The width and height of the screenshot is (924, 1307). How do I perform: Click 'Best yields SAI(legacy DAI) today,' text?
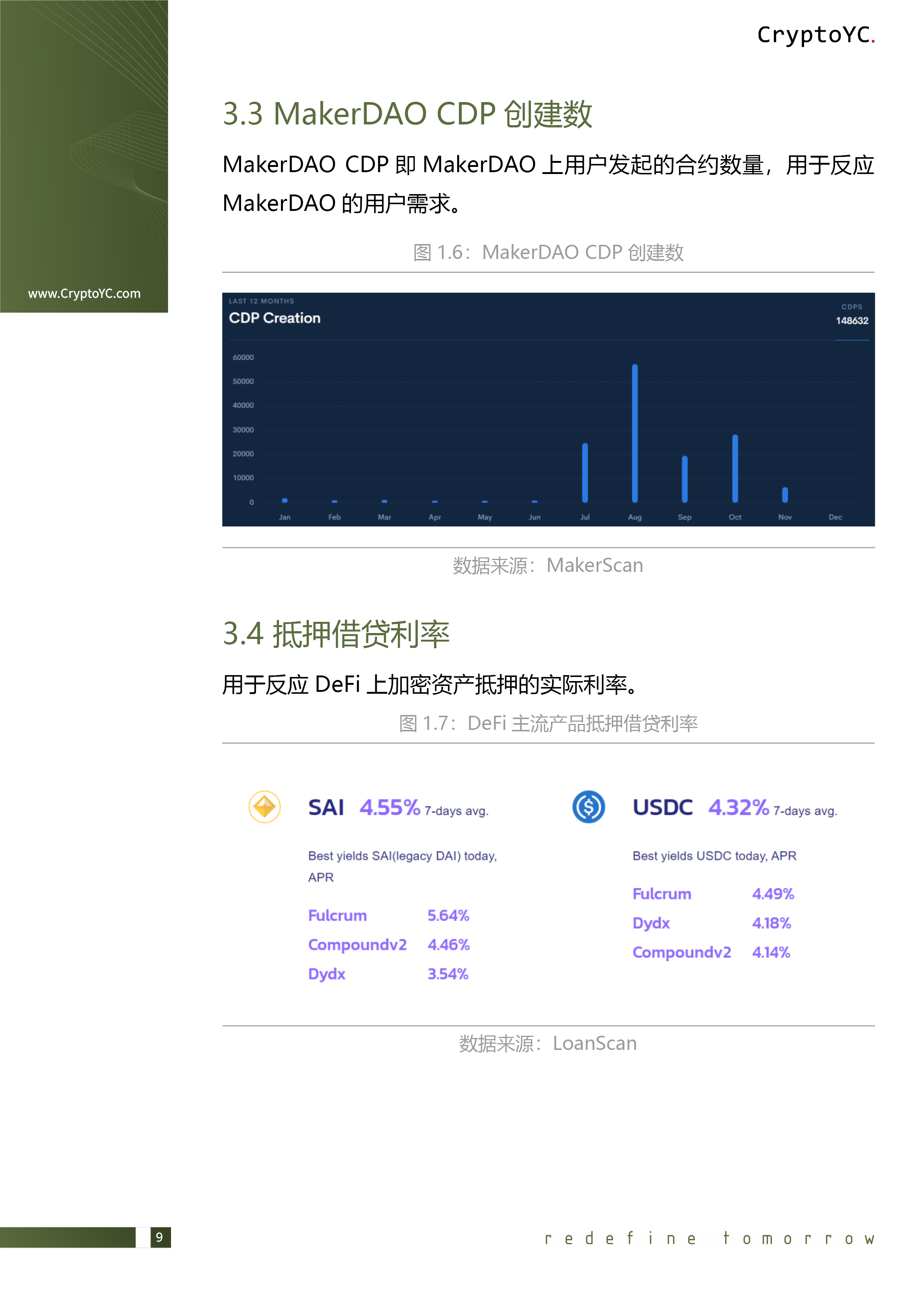click(402, 856)
